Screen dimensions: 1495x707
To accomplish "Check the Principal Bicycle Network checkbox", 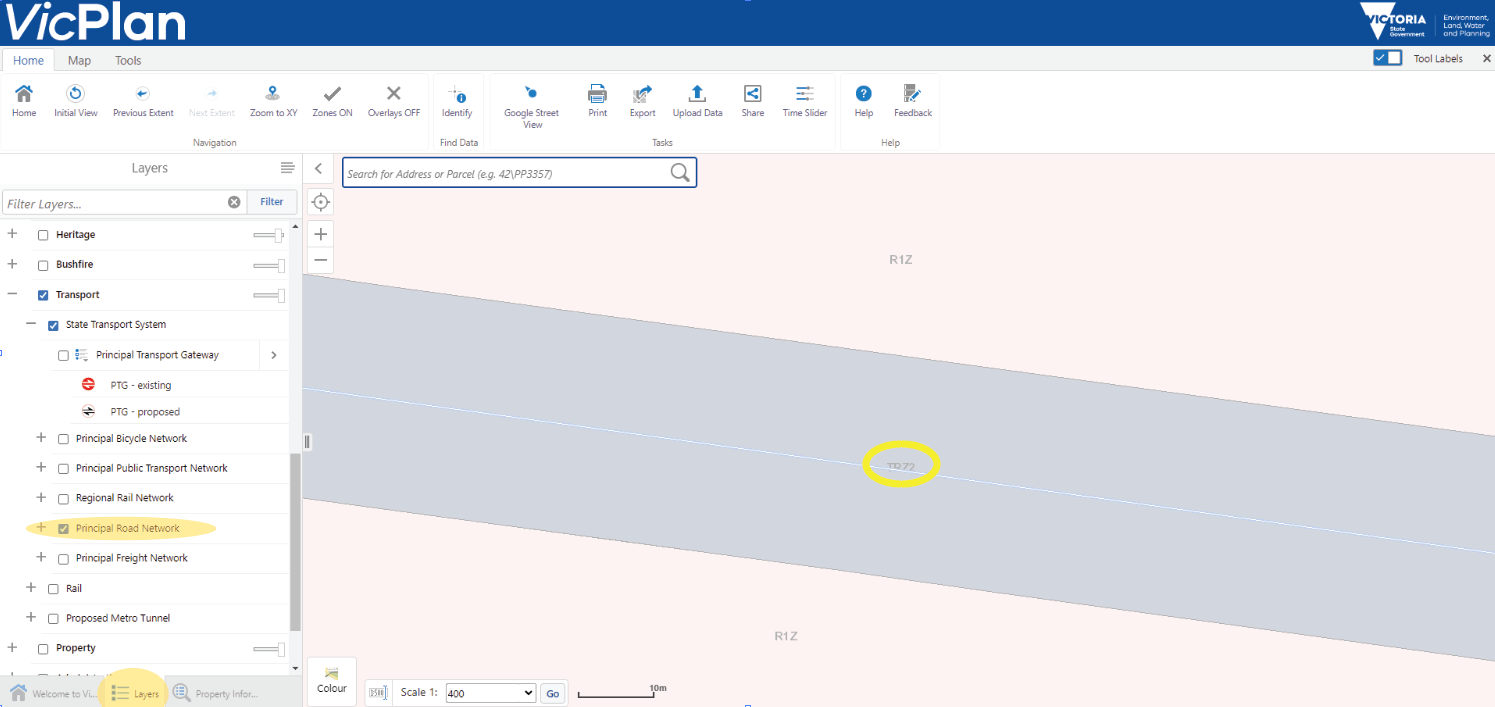I will click(x=64, y=439).
